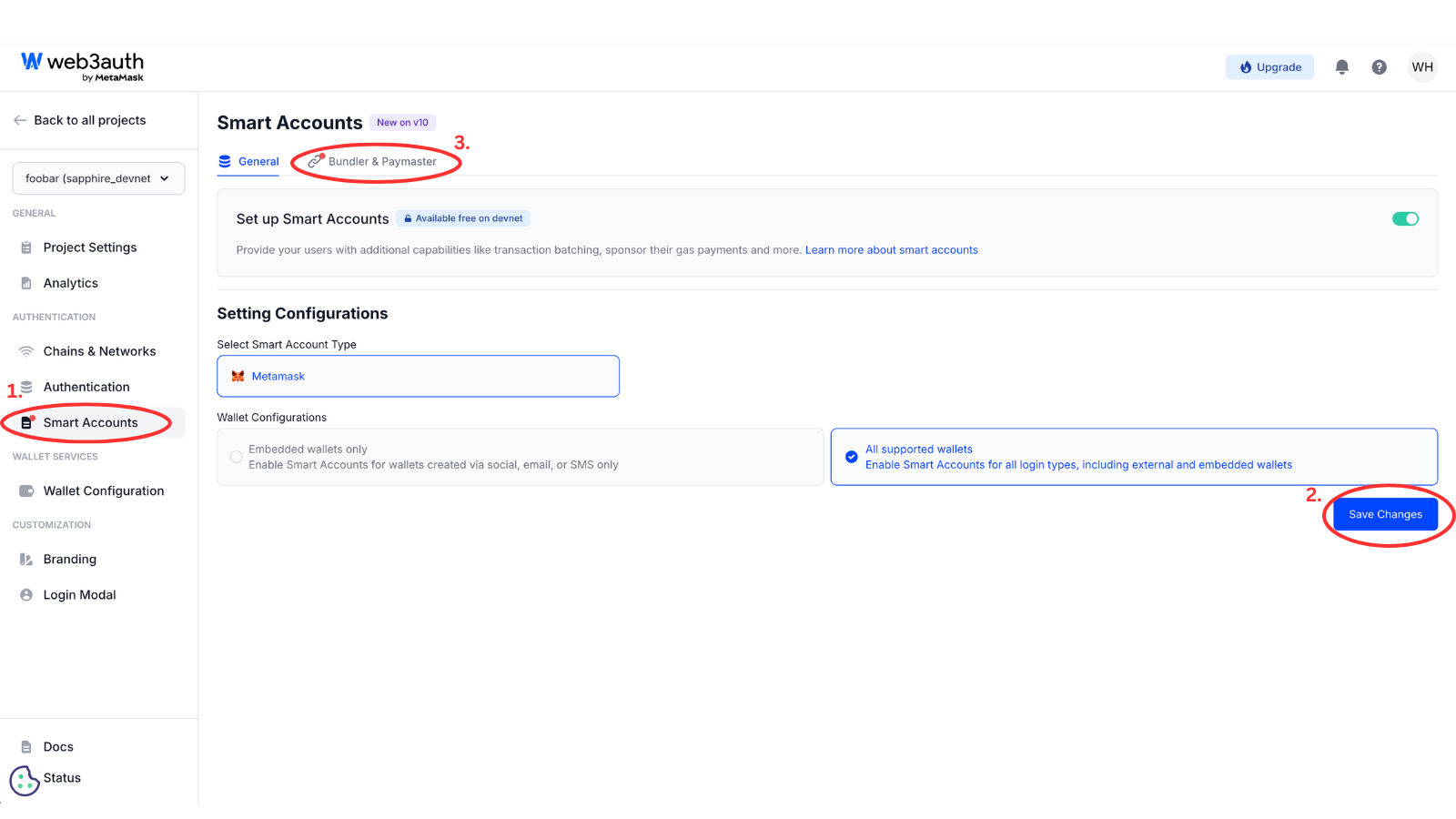Click the flame icon on Upgrade
The image size is (1456, 819).
(1246, 67)
